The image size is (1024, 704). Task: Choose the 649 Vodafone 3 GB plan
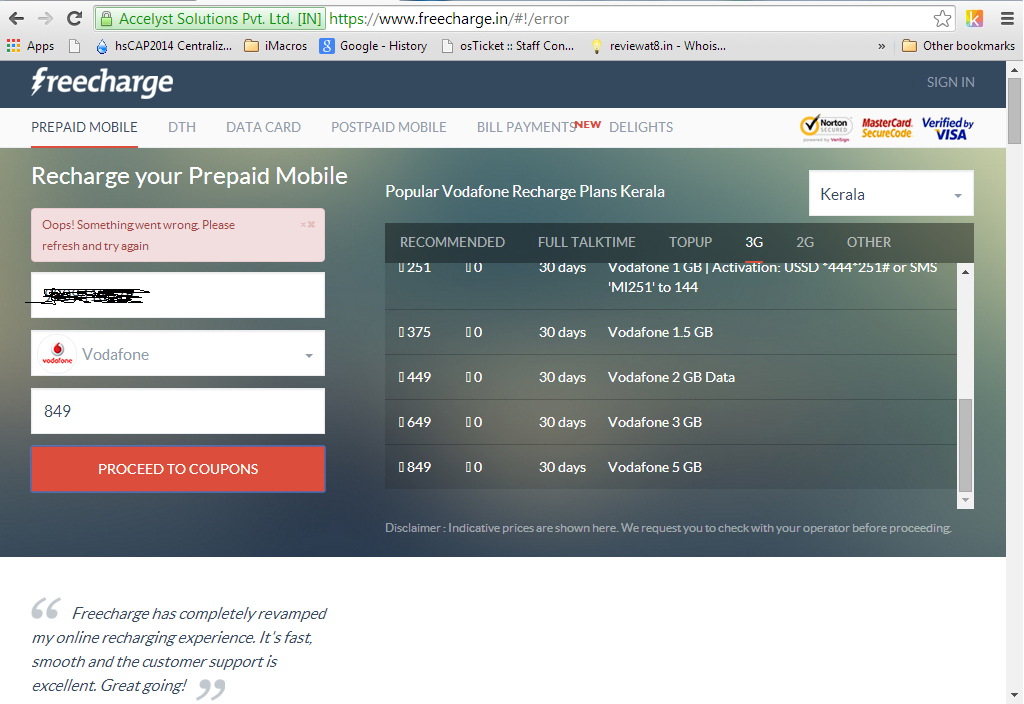click(x=671, y=423)
